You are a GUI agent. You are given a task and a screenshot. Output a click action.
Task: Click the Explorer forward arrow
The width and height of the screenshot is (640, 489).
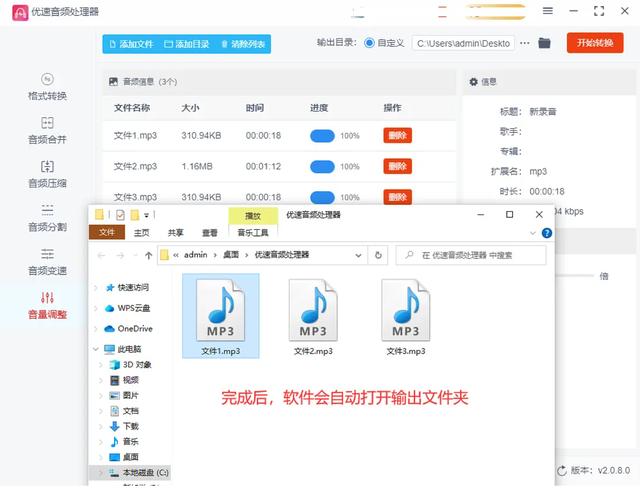tap(120, 256)
